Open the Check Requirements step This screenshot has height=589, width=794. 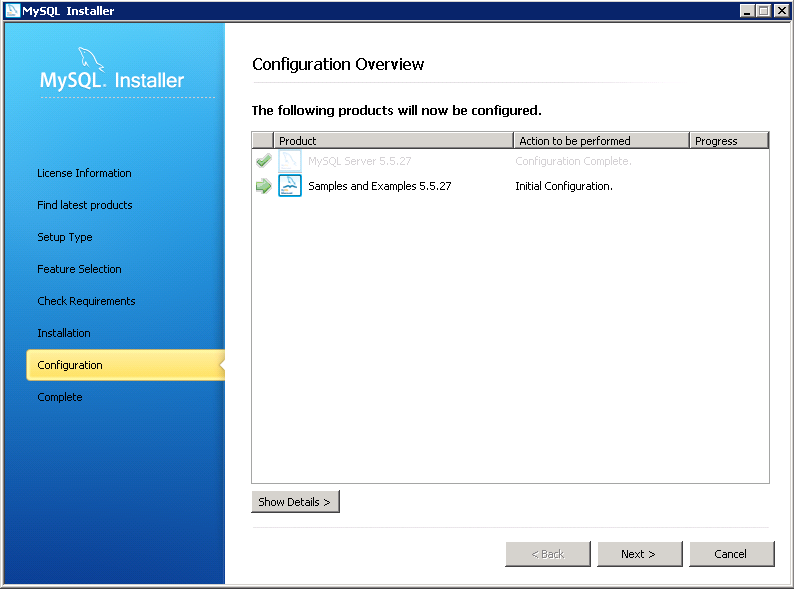(86, 301)
